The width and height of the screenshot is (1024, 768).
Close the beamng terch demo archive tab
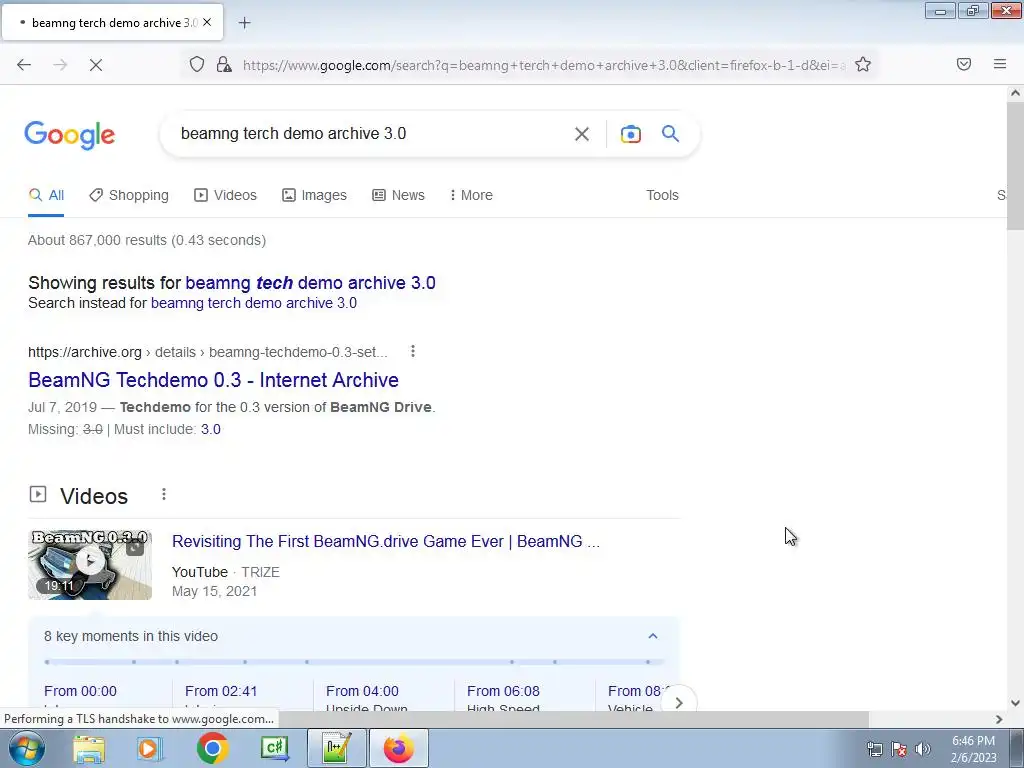(207, 22)
